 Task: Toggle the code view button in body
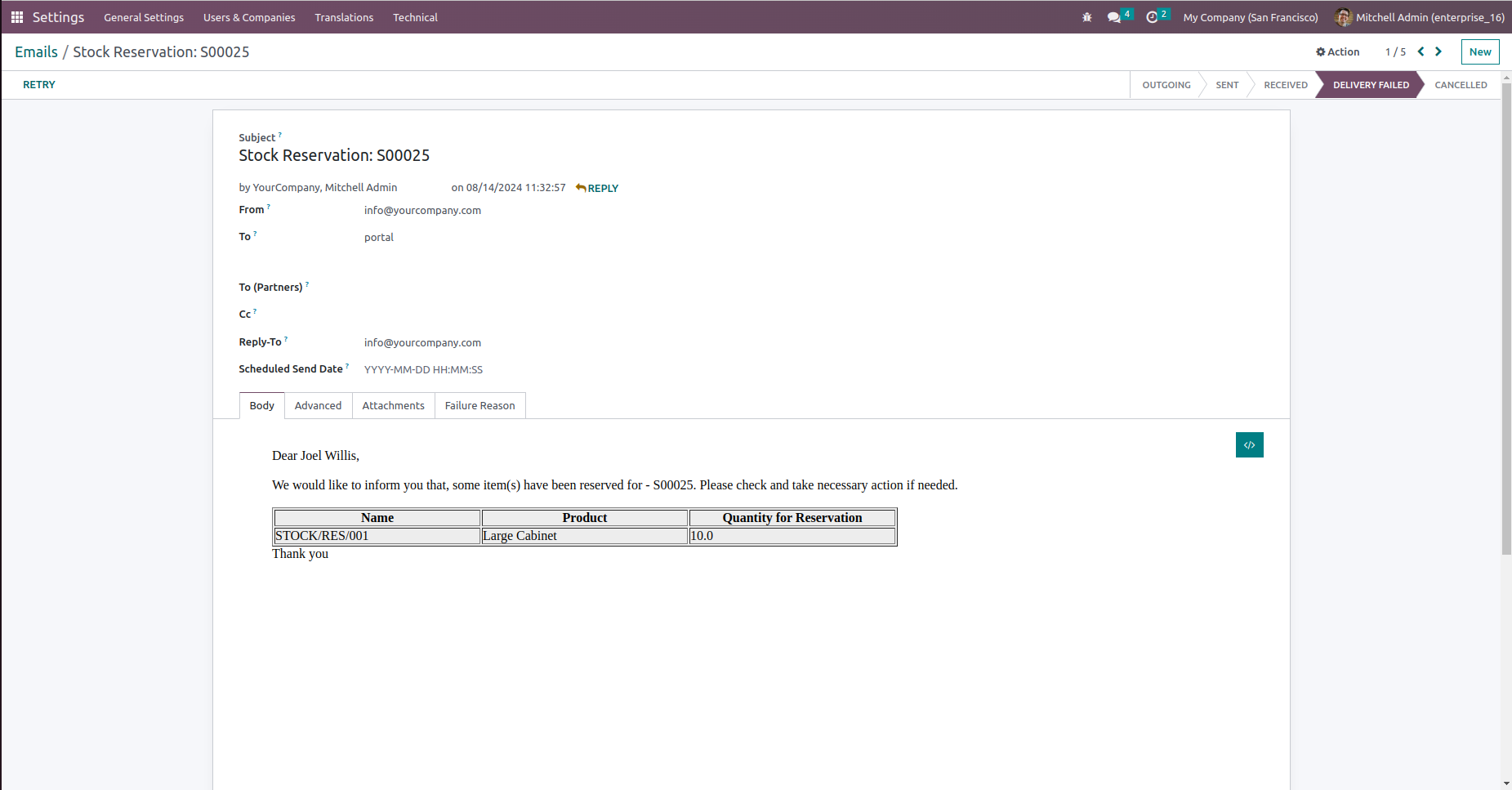click(x=1249, y=445)
